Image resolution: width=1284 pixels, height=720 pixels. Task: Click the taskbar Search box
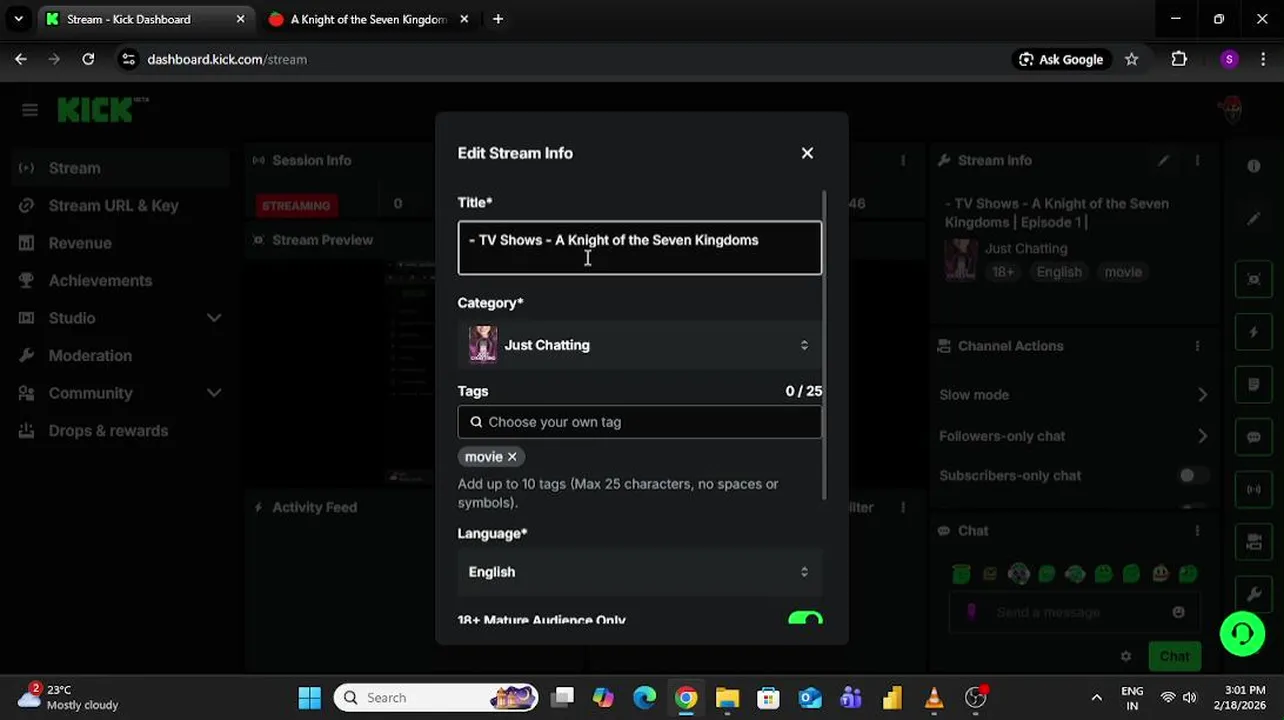[436, 698]
